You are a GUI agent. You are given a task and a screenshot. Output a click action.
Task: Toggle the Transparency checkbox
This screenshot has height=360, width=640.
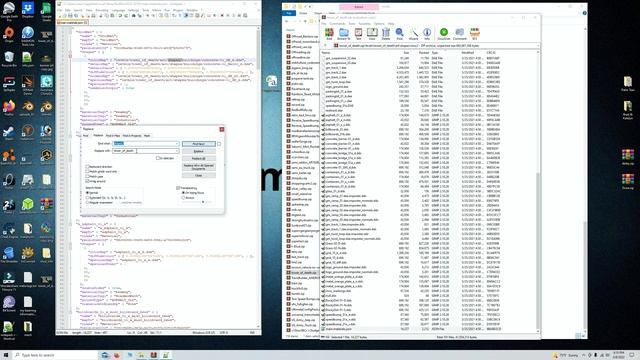point(178,188)
